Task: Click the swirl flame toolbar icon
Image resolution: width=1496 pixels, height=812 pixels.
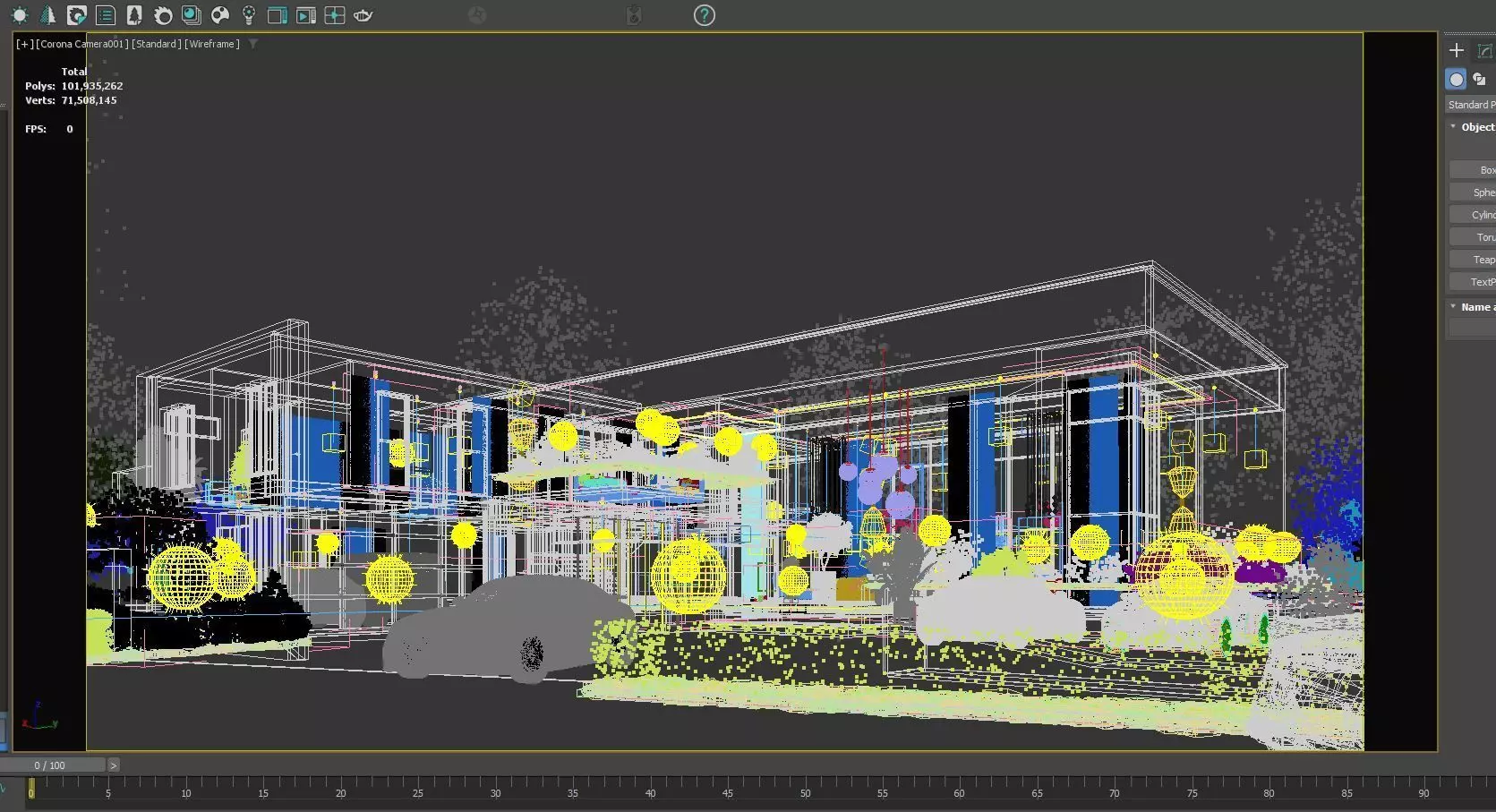Action: tap(163, 15)
